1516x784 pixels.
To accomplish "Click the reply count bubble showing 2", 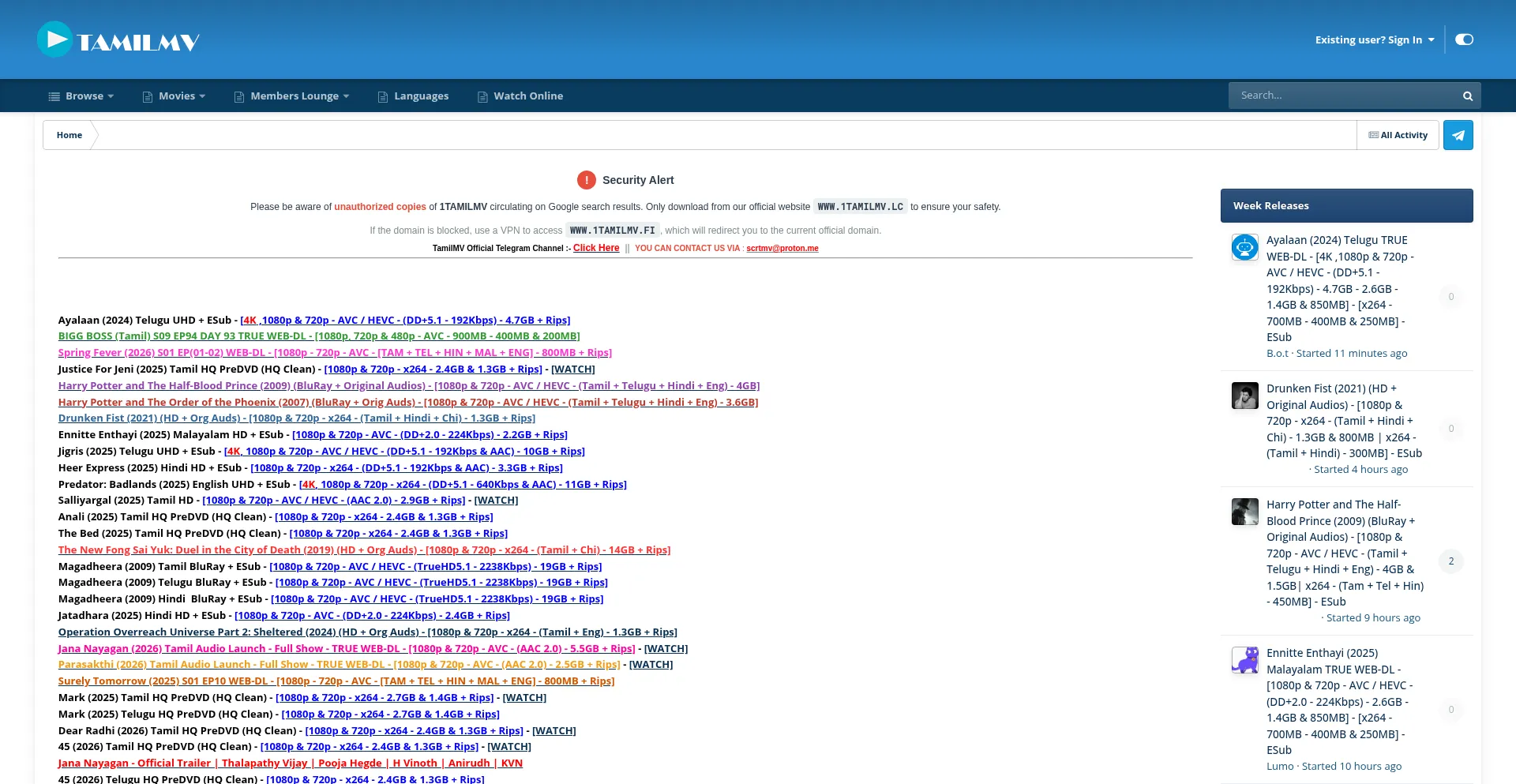I will pyautogui.click(x=1450, y=561).
